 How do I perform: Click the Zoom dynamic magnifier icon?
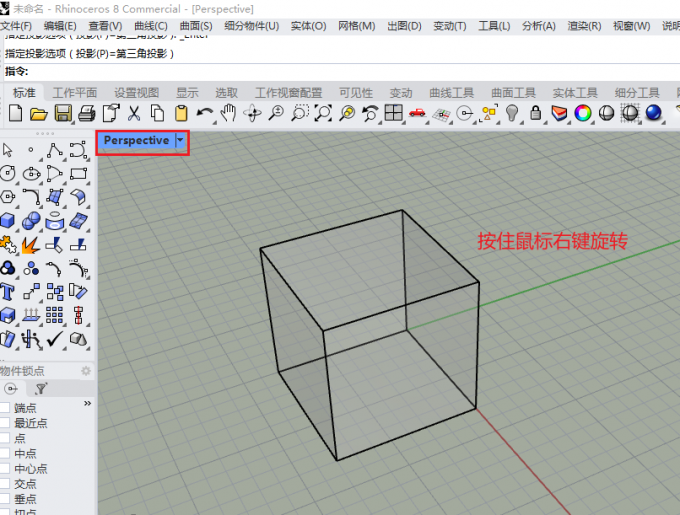tap(276, 114)
